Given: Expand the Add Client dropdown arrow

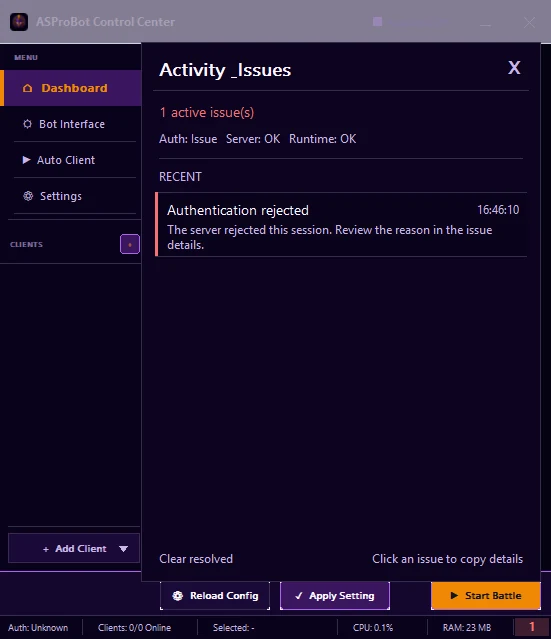Looking at the screenshot, I should click(123, 549).
